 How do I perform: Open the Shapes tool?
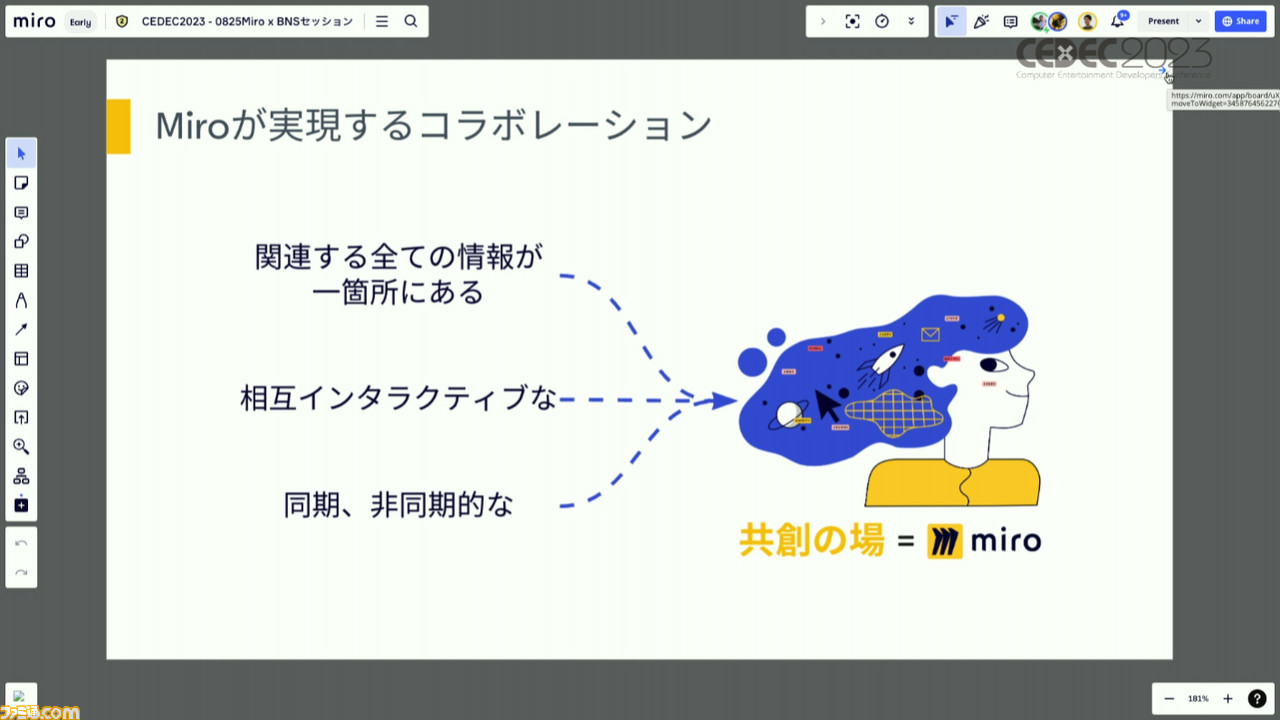pyautogui.click(x=21, y=241)
